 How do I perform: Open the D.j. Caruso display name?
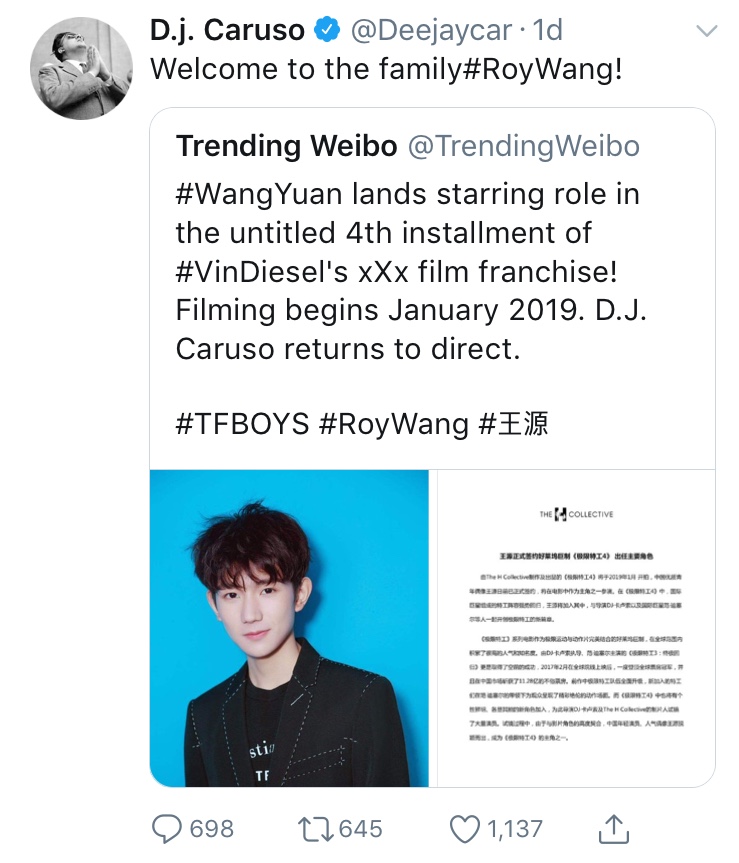pos(227,30)
